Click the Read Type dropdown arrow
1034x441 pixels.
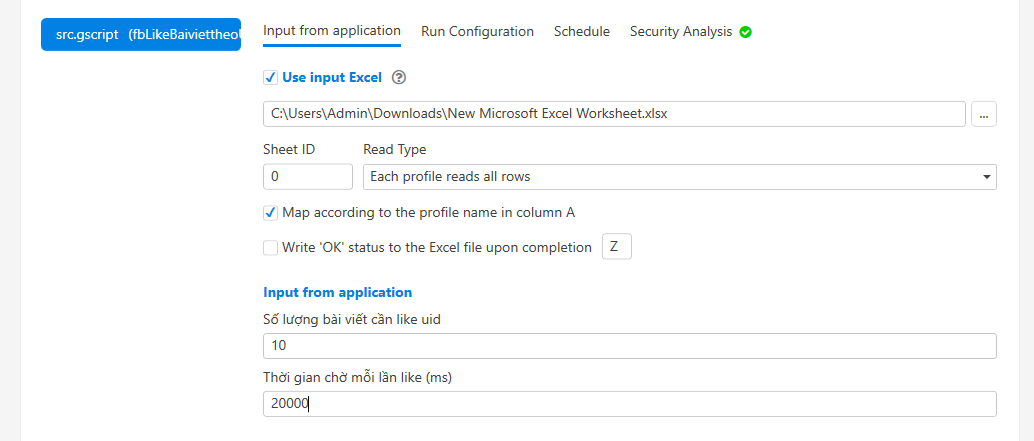pyautogui.click(x=987, y=177)
